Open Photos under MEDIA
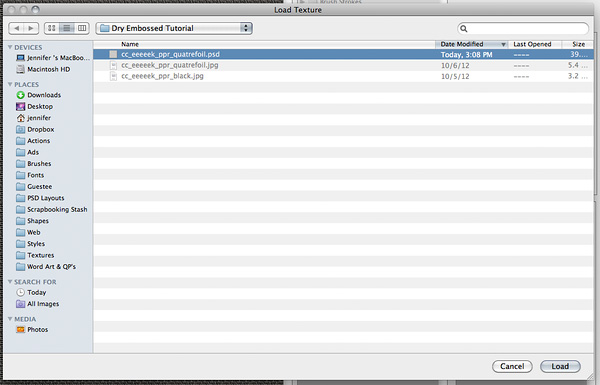The image size is (600, 385). [32, 330]
